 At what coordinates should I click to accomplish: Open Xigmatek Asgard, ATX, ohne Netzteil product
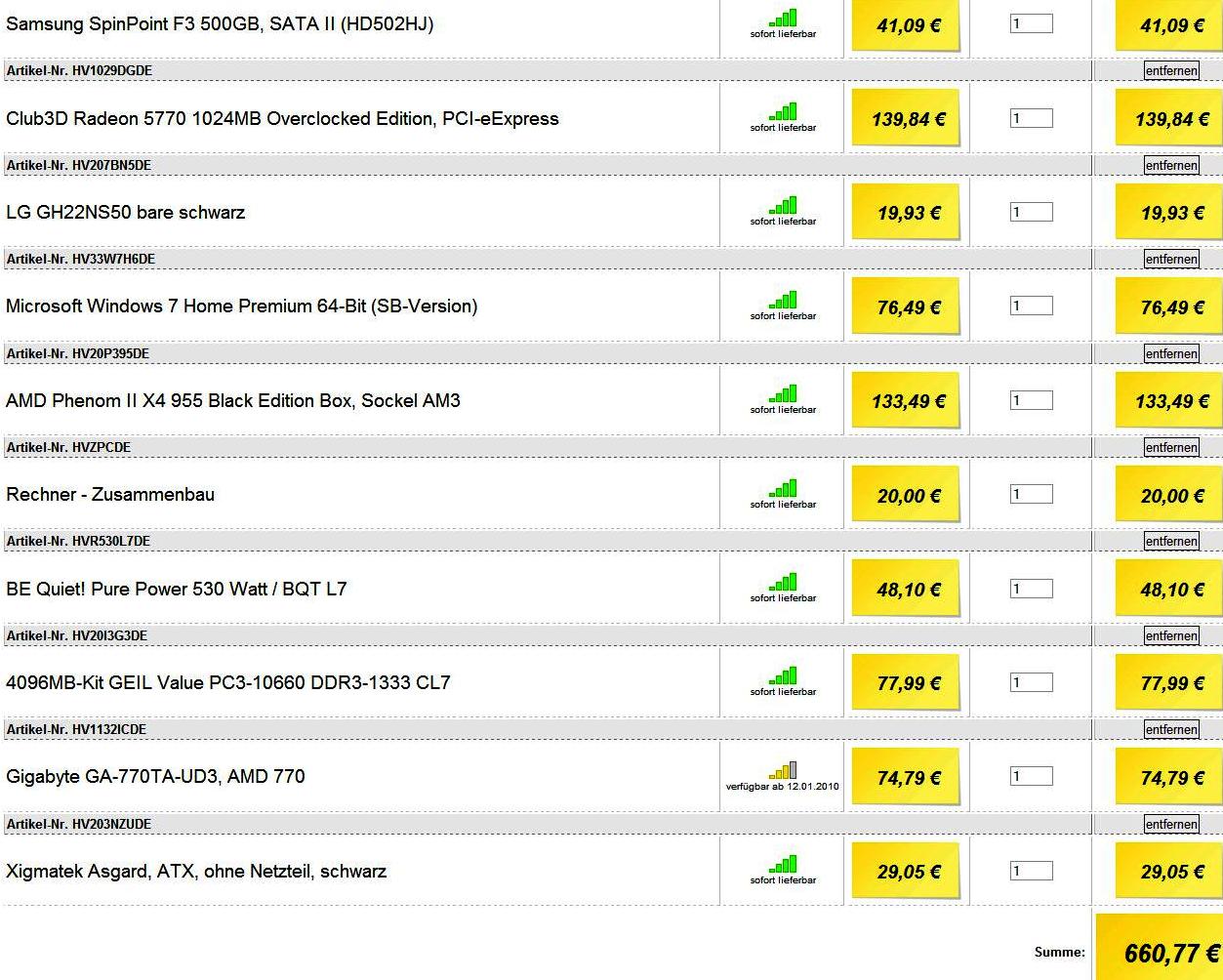[x=196, y=872]
